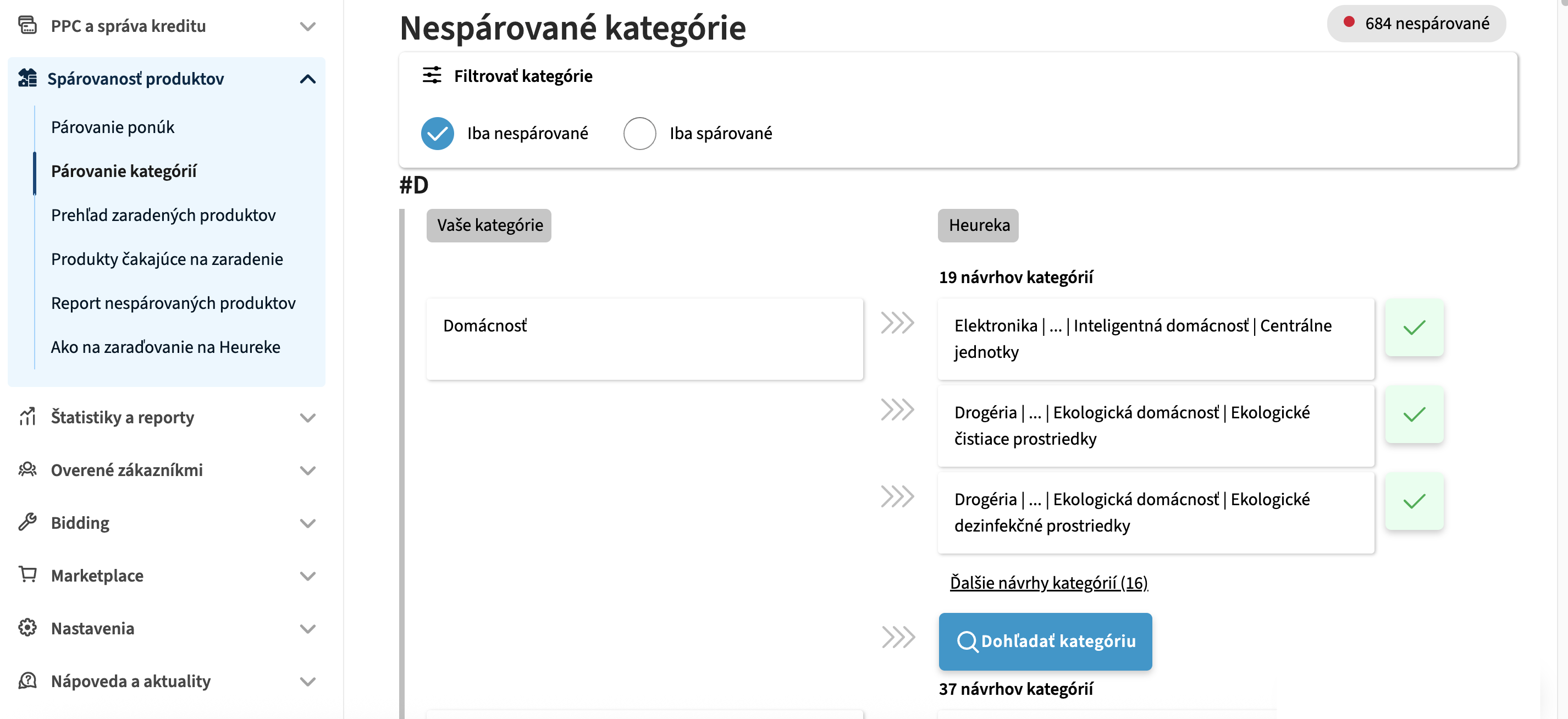
Task: Expand the Overené zákazníkmi chevron
Action: coord(308,470)
